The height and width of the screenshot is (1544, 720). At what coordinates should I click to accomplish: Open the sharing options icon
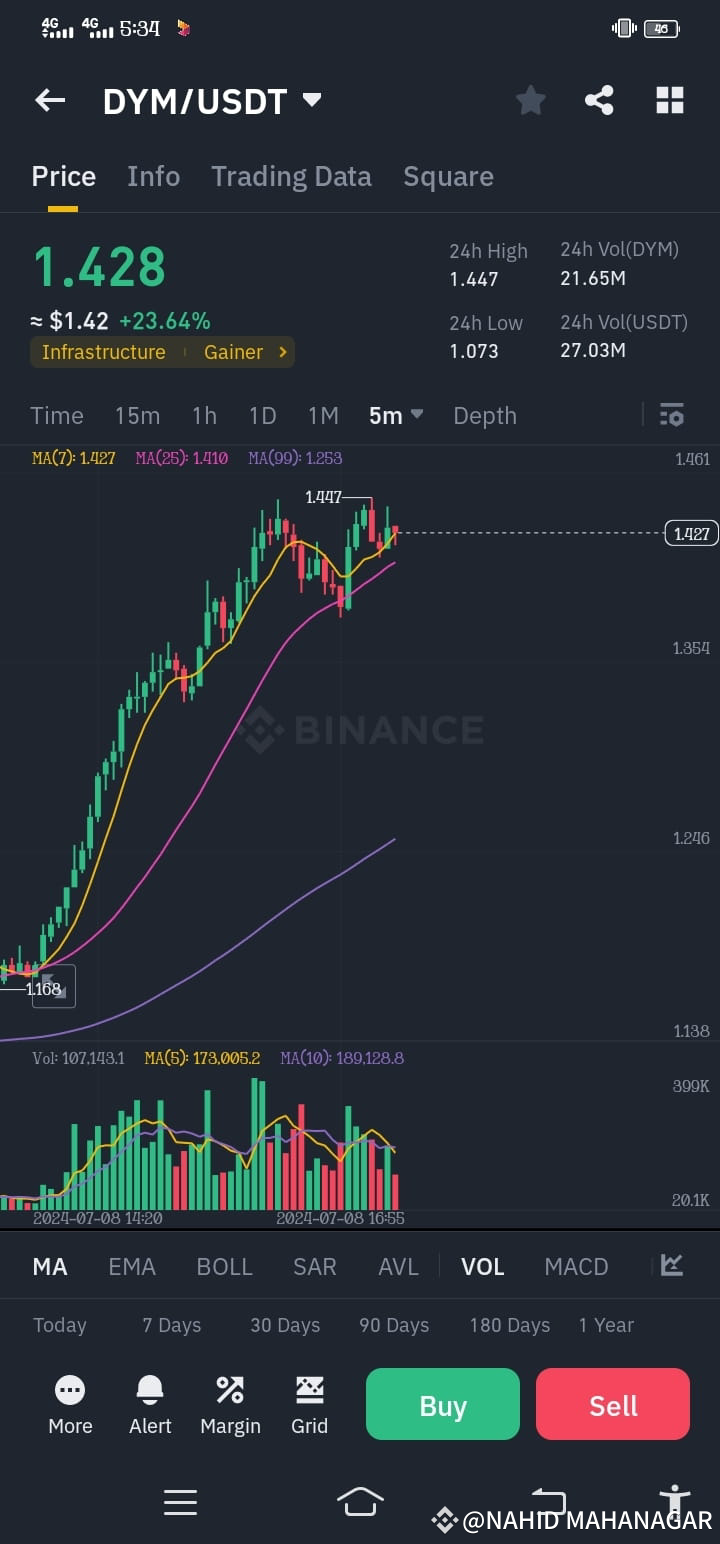599,100
